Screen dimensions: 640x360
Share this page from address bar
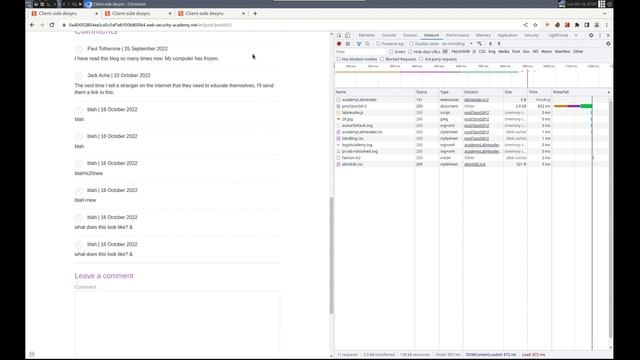pyautogui.click(x=525, y=25)
